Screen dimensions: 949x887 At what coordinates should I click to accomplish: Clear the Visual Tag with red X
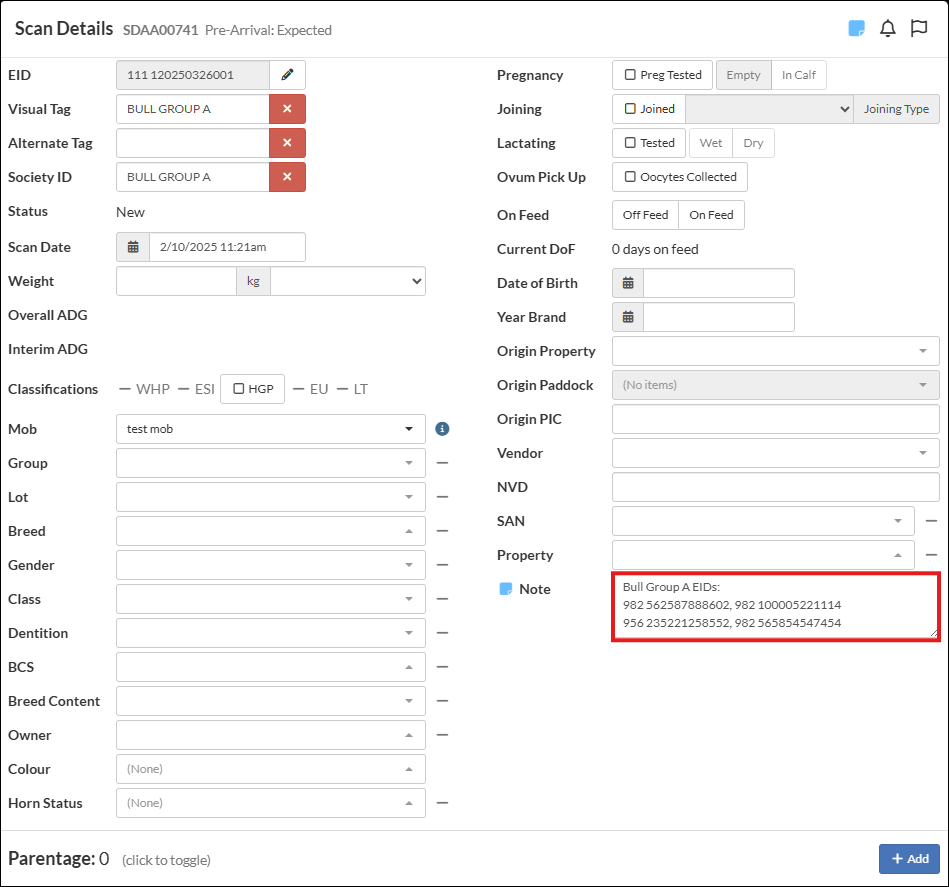[287, 109]
